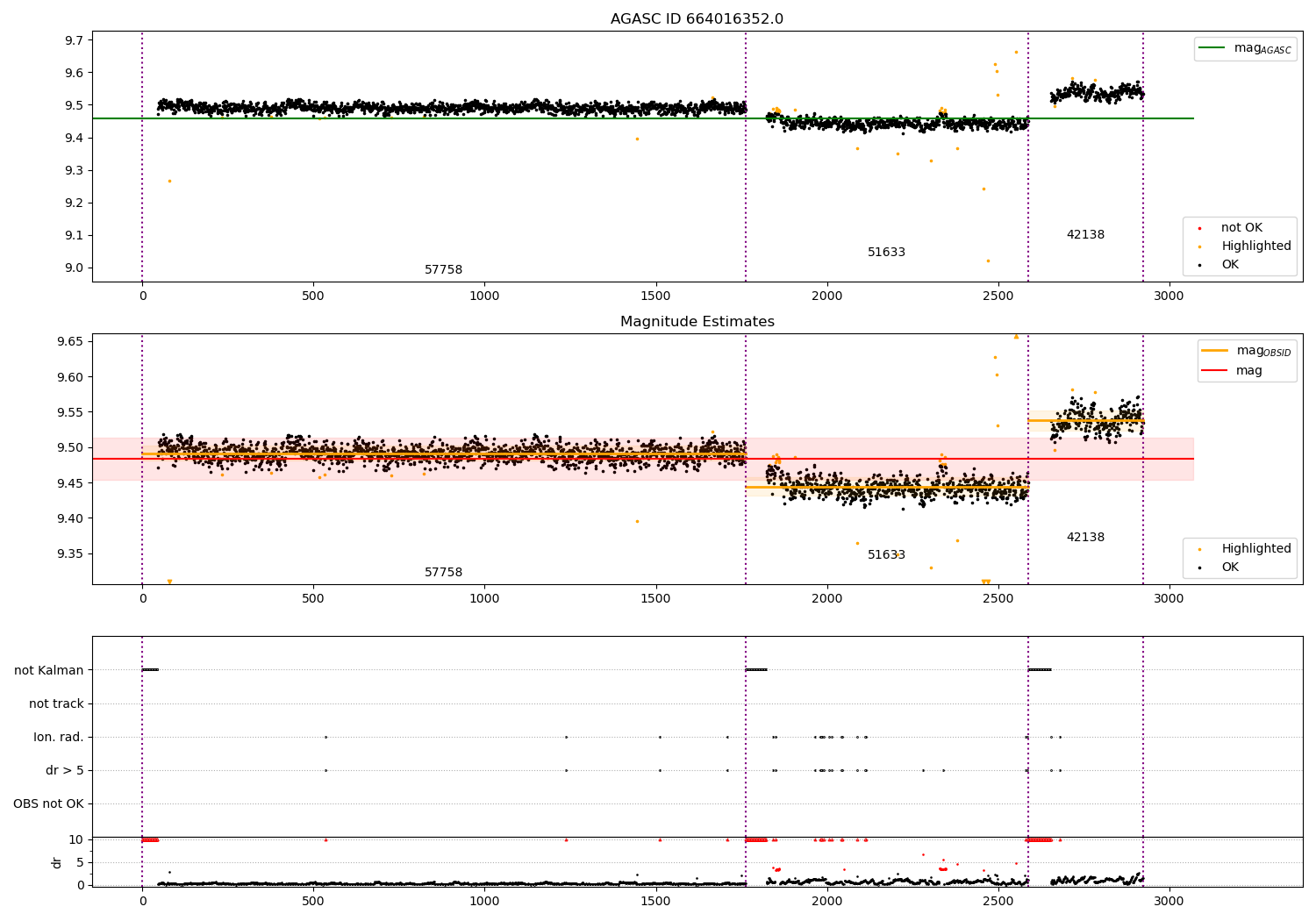Click 42138 annotation in Magnitude Estimates plot

pyautogui.click(x=1085, y=538)
